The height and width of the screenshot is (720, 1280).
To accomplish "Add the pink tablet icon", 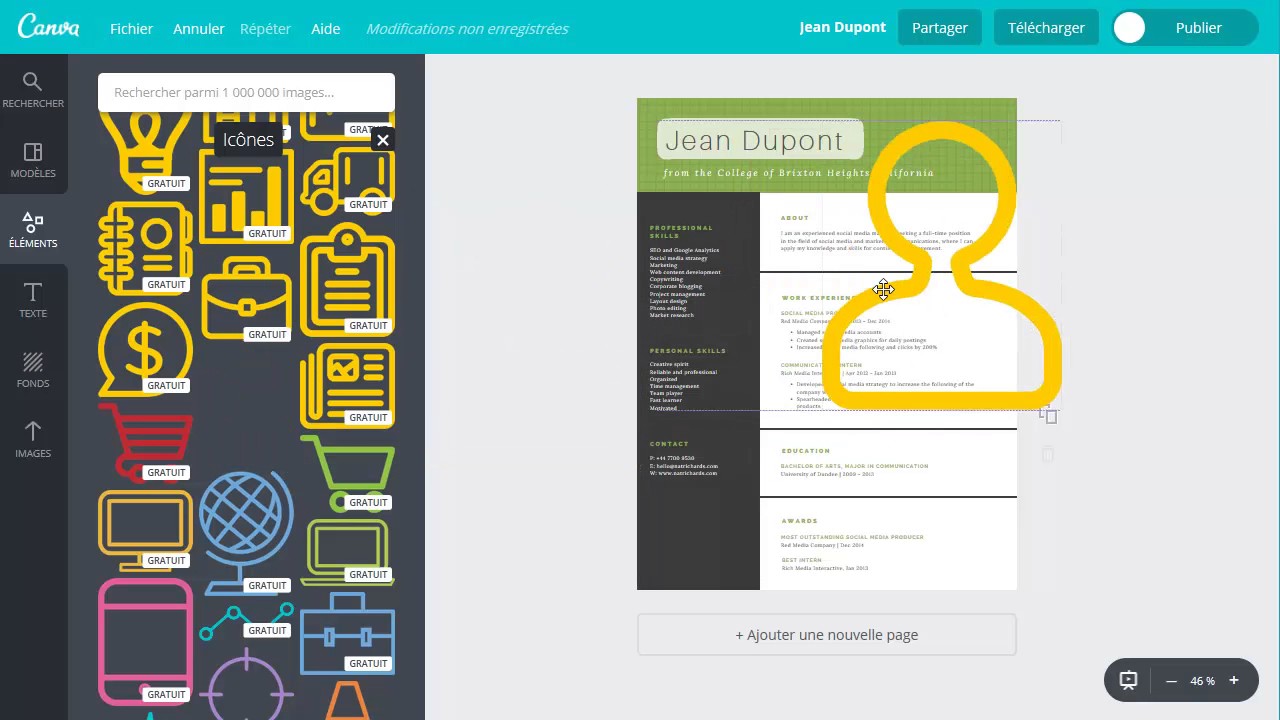I will [x=146, y=641].
